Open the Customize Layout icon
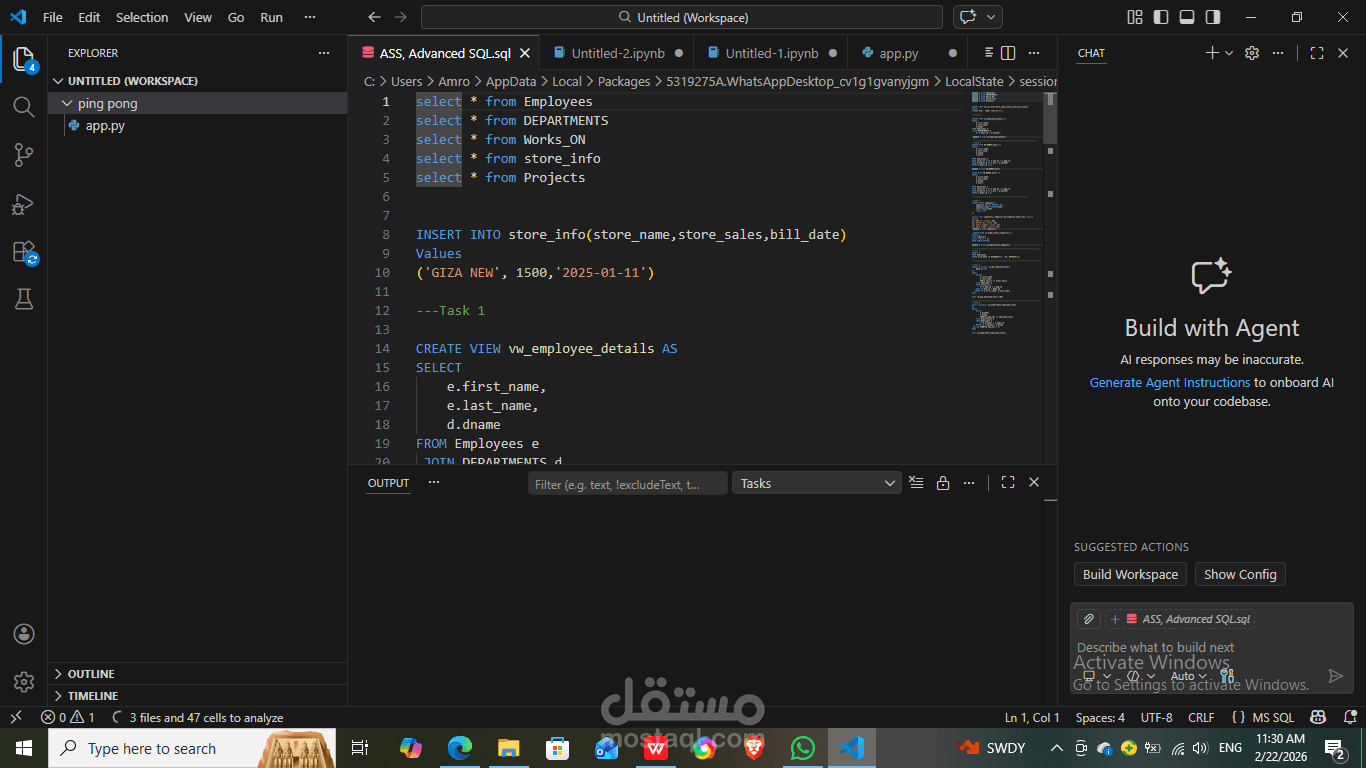 [x=1135, y=17]
